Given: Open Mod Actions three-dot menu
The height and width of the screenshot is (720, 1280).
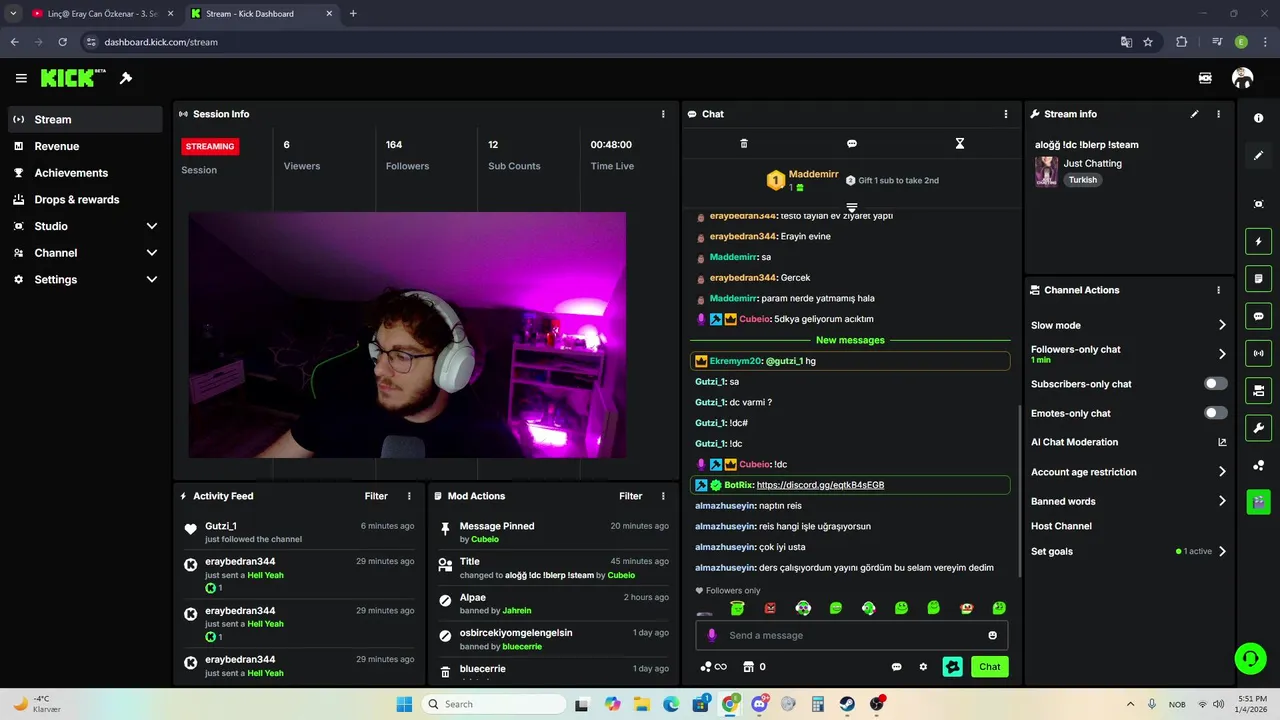Looking at the screenshot, I should coord(663,496).
